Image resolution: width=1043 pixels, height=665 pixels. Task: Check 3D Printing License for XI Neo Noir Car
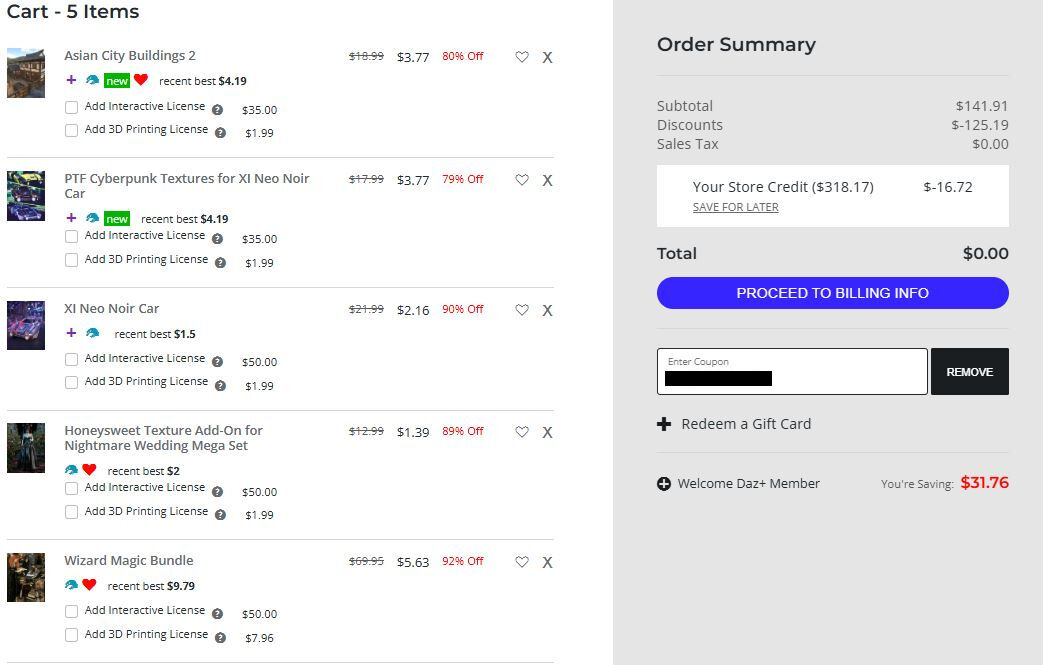tap(71, 382)
